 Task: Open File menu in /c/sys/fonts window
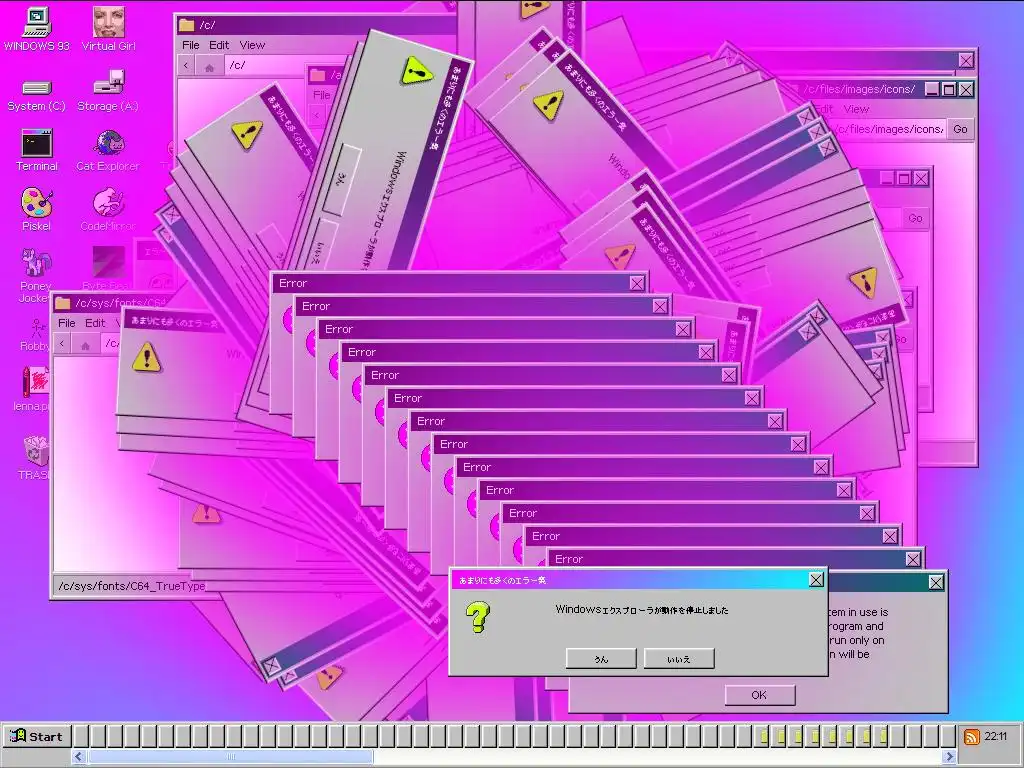coord(67,323)
